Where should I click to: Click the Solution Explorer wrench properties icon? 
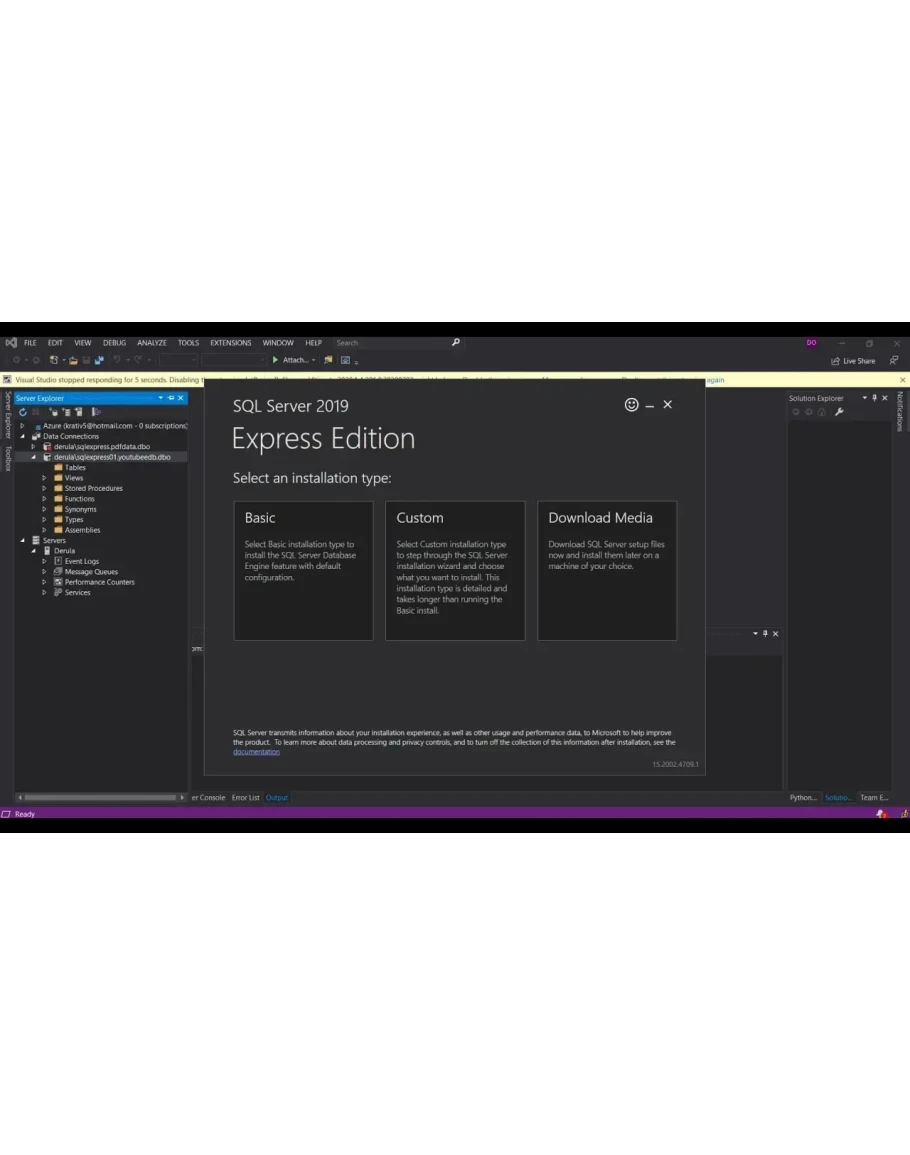click(839, 412)
